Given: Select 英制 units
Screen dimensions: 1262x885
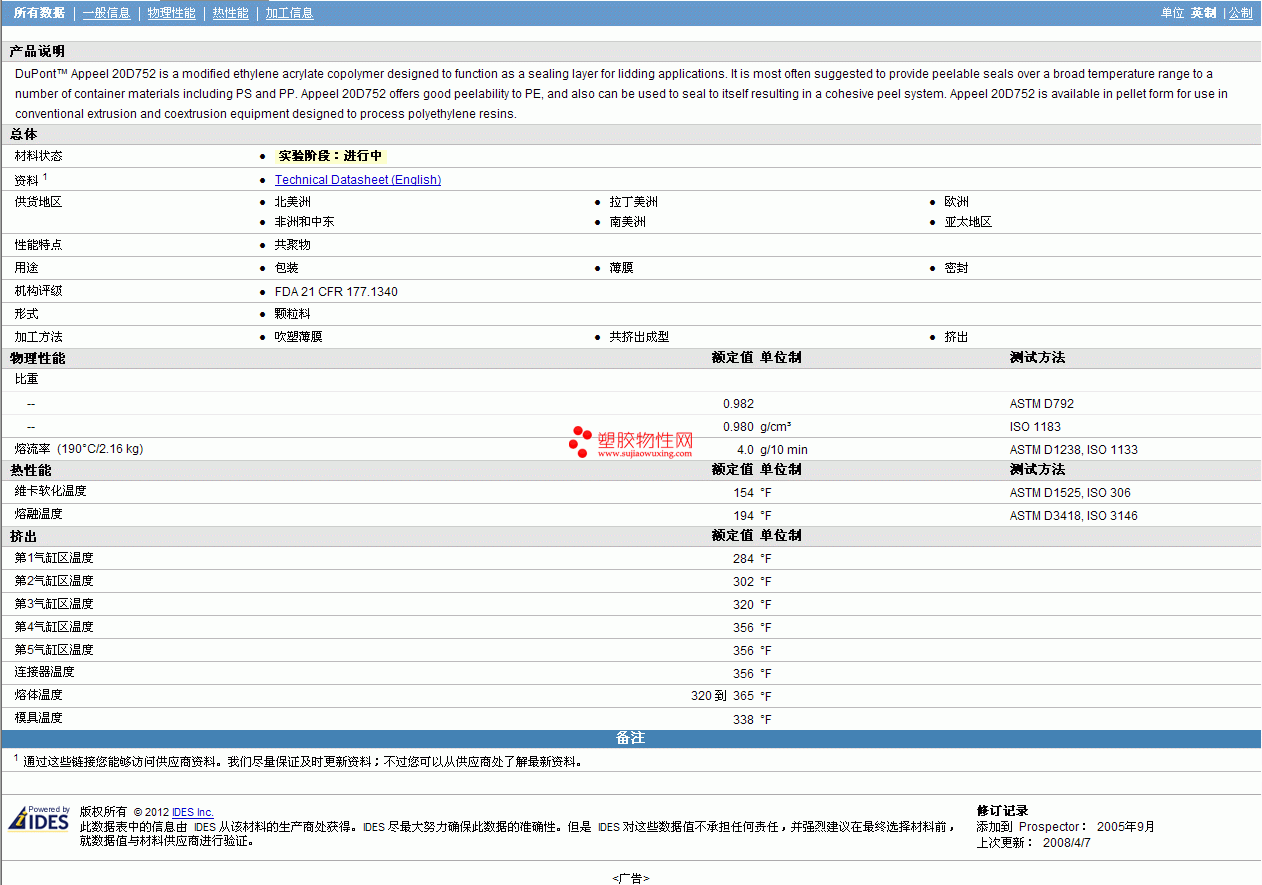Looking at the screenshot, I should (x=1203, y=13).
